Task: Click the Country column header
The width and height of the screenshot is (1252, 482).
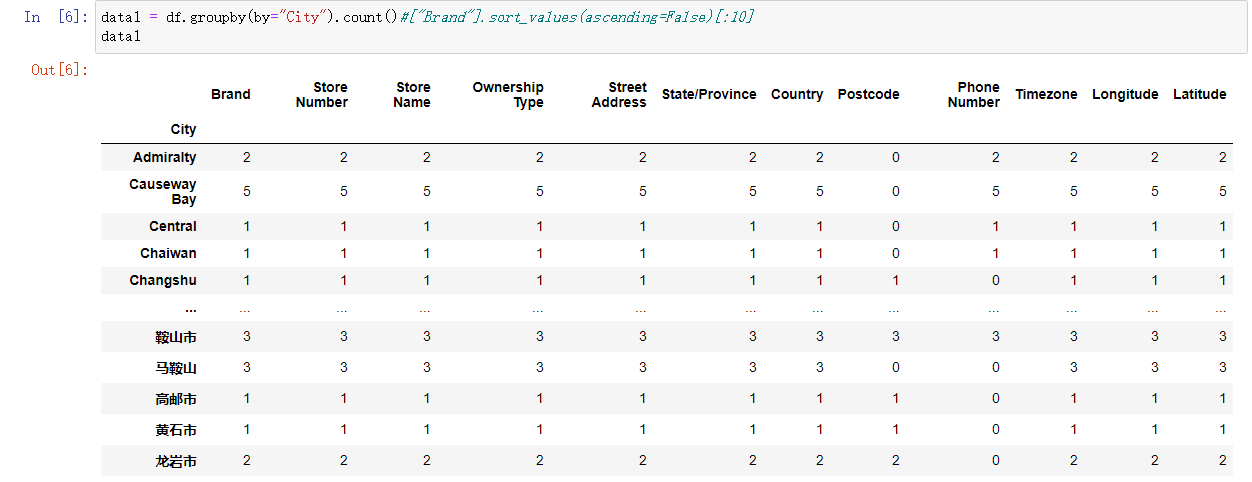Action: 797,94
